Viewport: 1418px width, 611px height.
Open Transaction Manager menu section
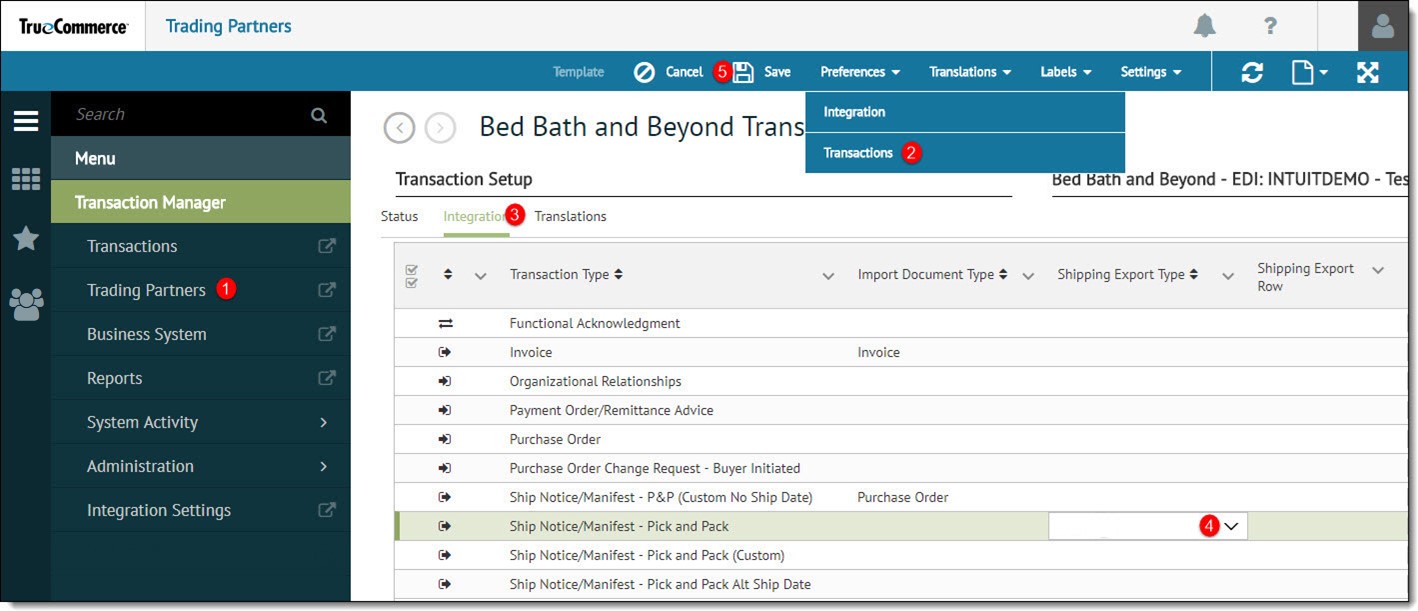201,202
